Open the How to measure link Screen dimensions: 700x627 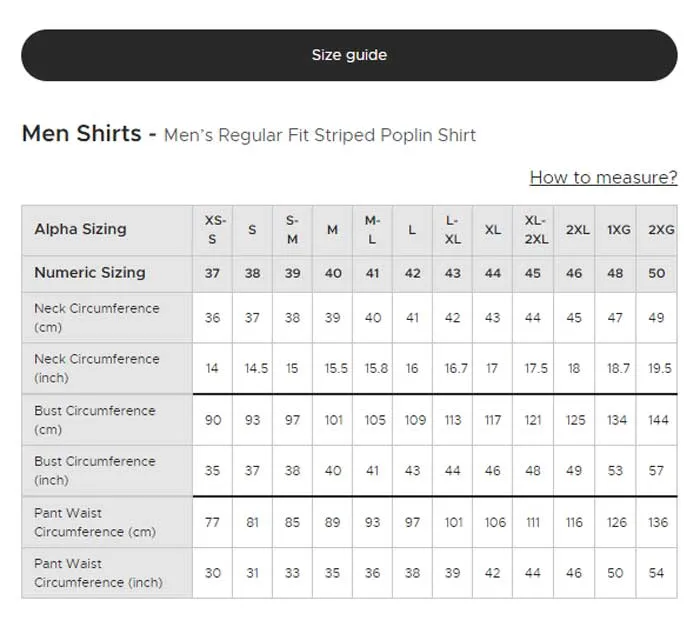coord(603,177)
